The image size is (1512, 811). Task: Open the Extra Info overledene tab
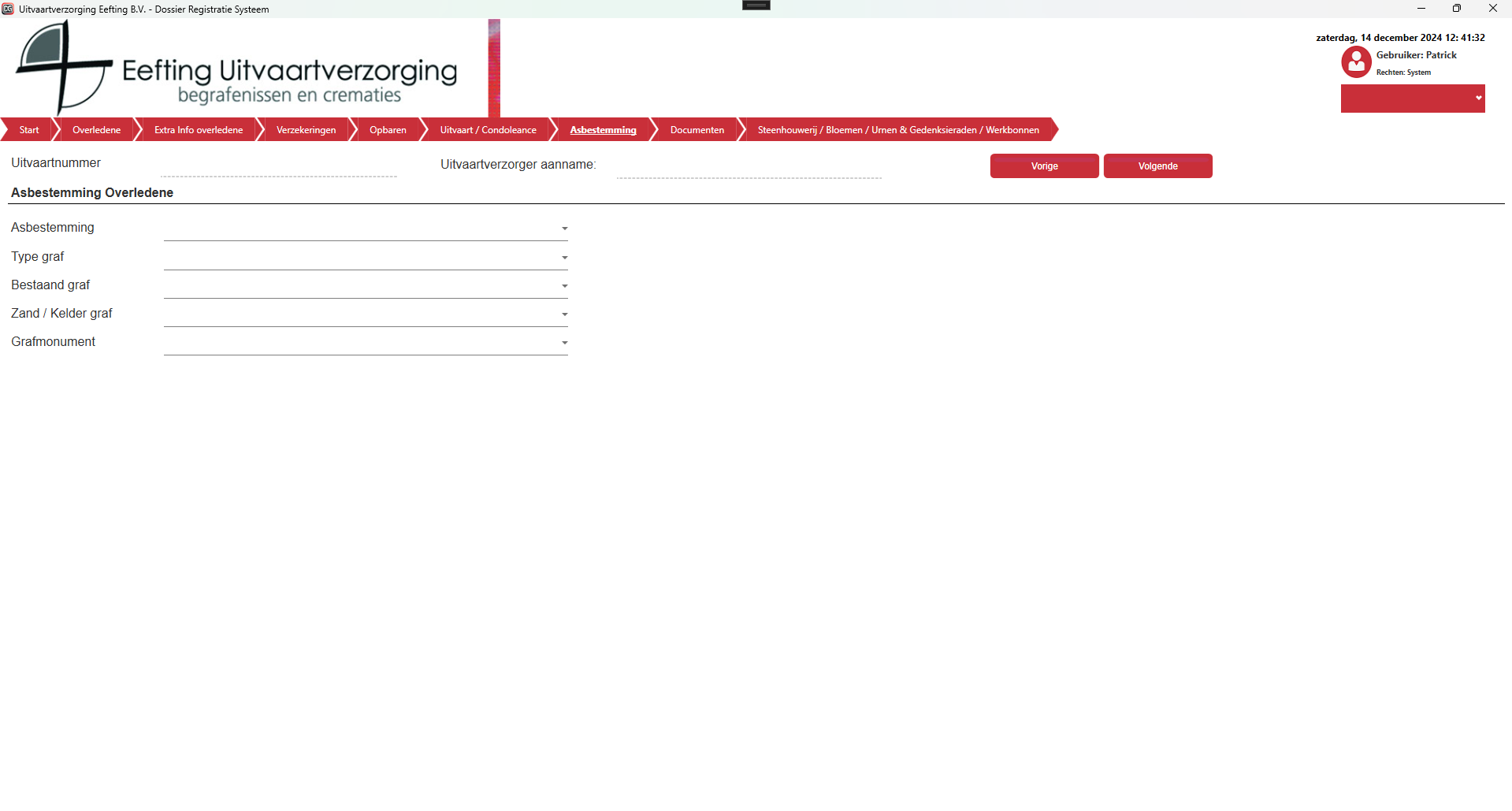(x=199, y=130)
